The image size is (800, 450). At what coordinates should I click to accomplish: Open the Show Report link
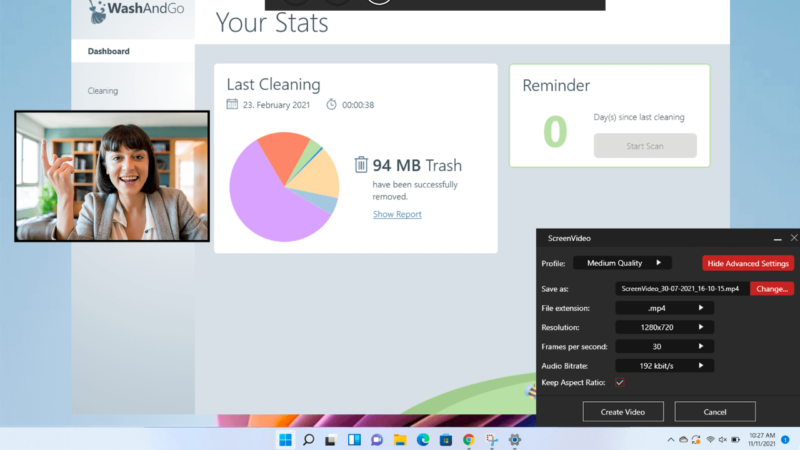point(397,214)
